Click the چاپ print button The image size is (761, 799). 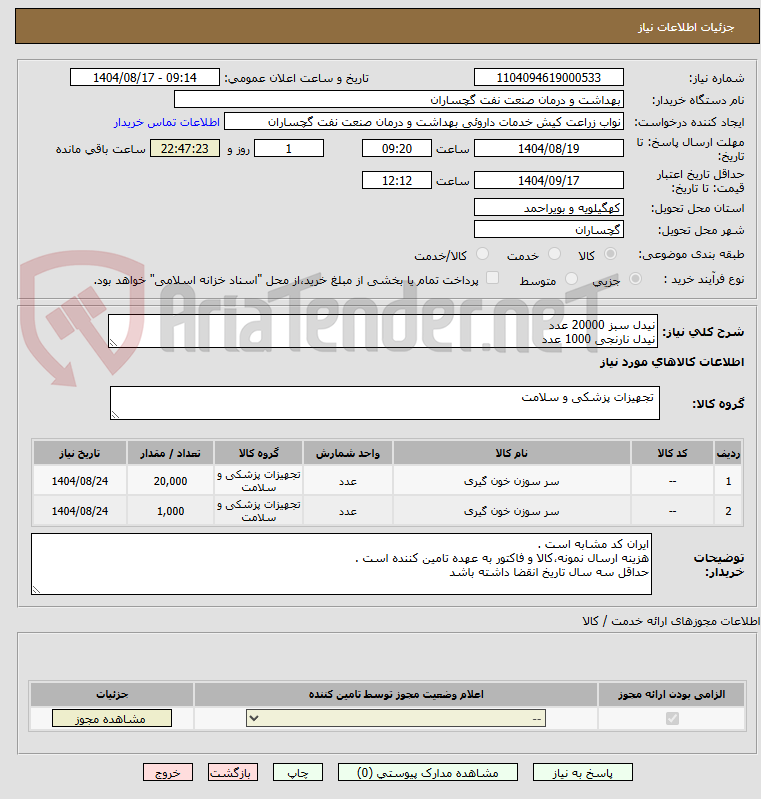(298, 773)
